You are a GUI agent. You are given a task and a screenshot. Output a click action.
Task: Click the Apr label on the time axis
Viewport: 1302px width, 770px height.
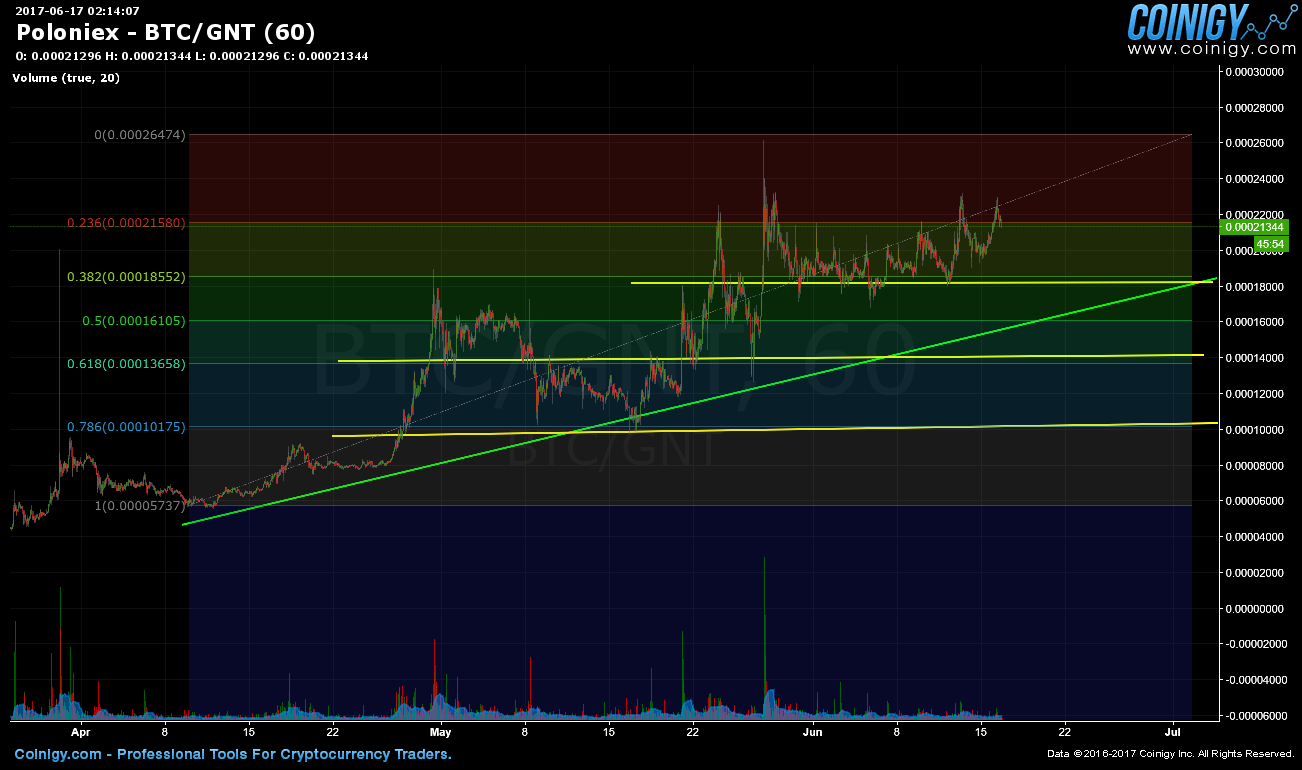79,732
